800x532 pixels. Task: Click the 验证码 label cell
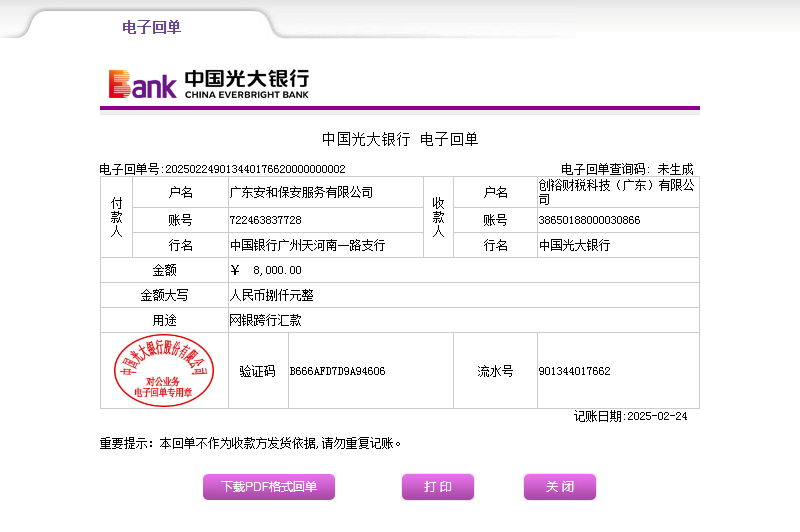pyautogui.click(x=258, y=371)
